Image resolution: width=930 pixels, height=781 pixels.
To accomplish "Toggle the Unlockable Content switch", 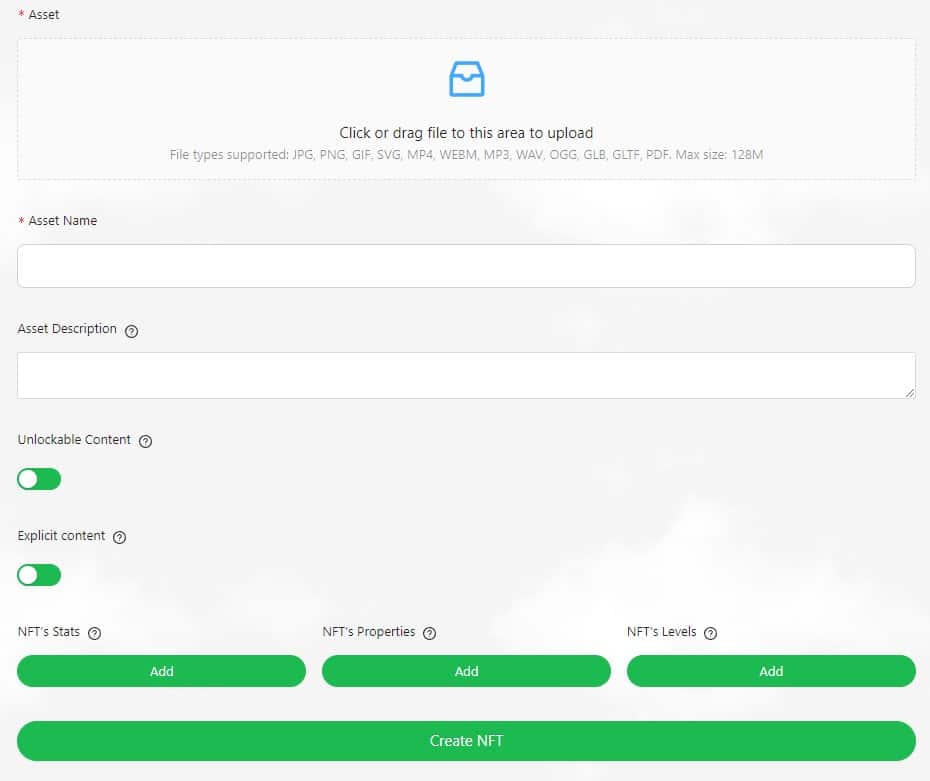I will pyautogui.click(x=39, y=479).
